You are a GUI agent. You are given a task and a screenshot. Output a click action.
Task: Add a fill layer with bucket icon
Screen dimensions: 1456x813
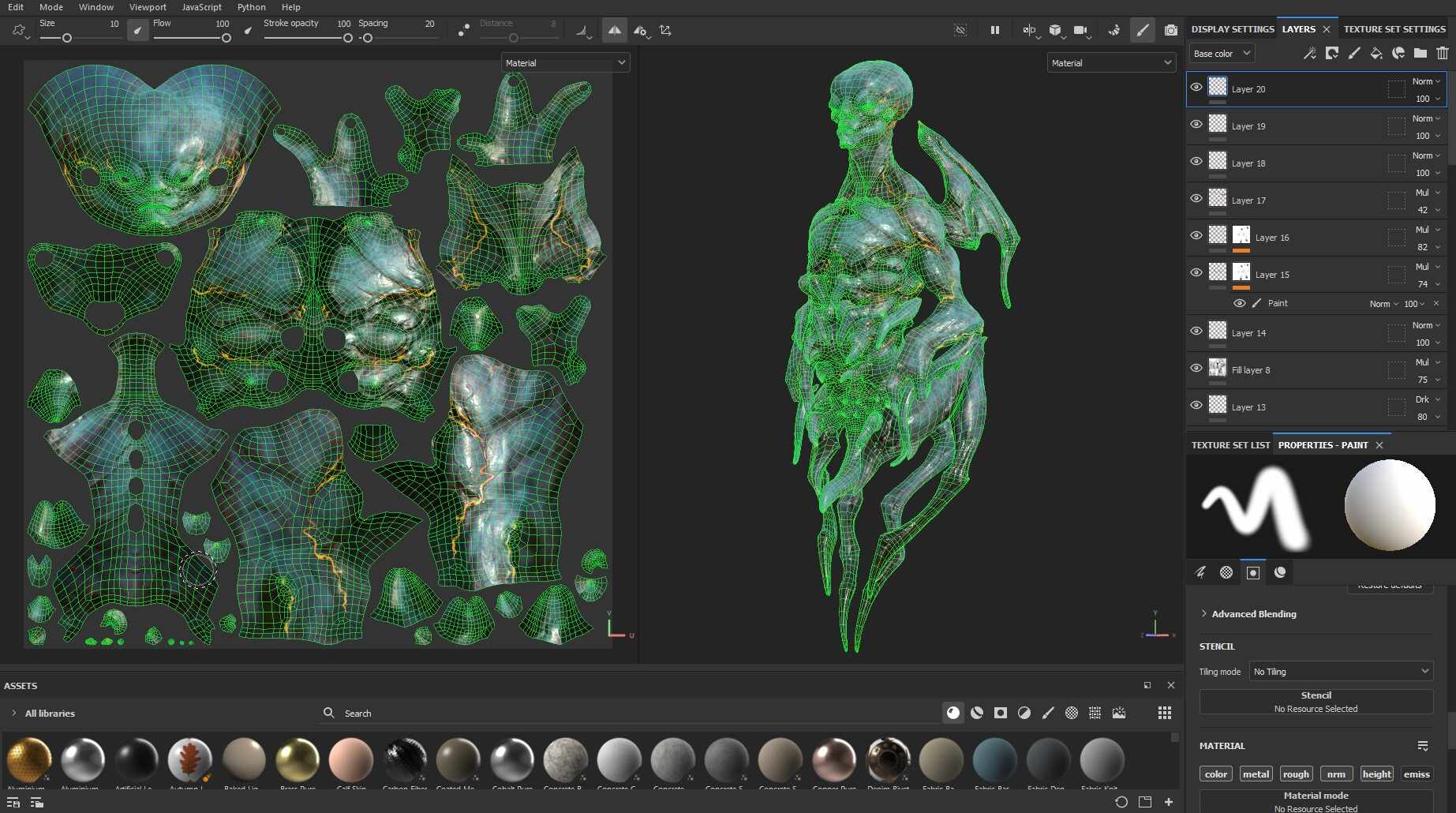[1376, 53]
